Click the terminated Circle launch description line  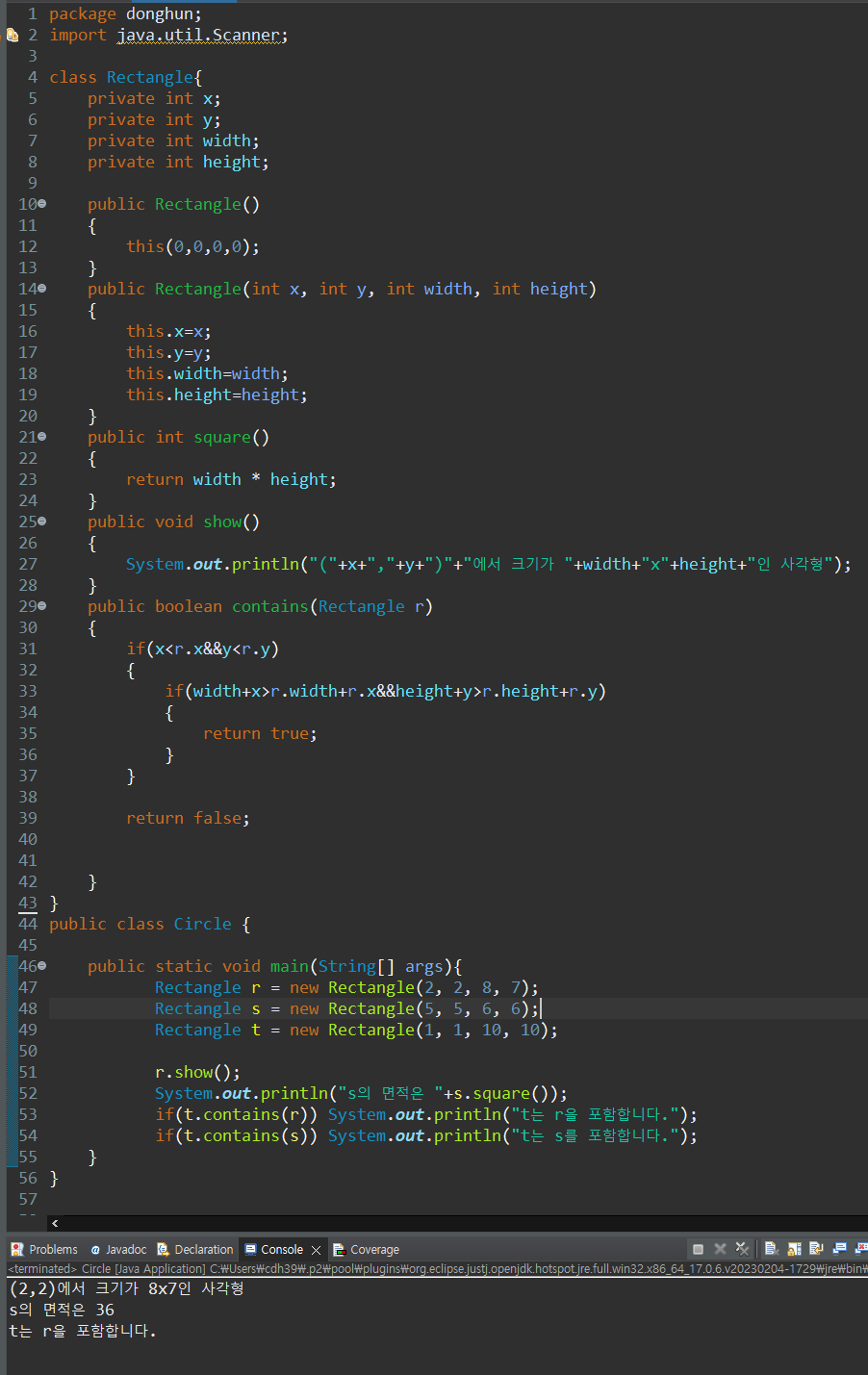437,1269
